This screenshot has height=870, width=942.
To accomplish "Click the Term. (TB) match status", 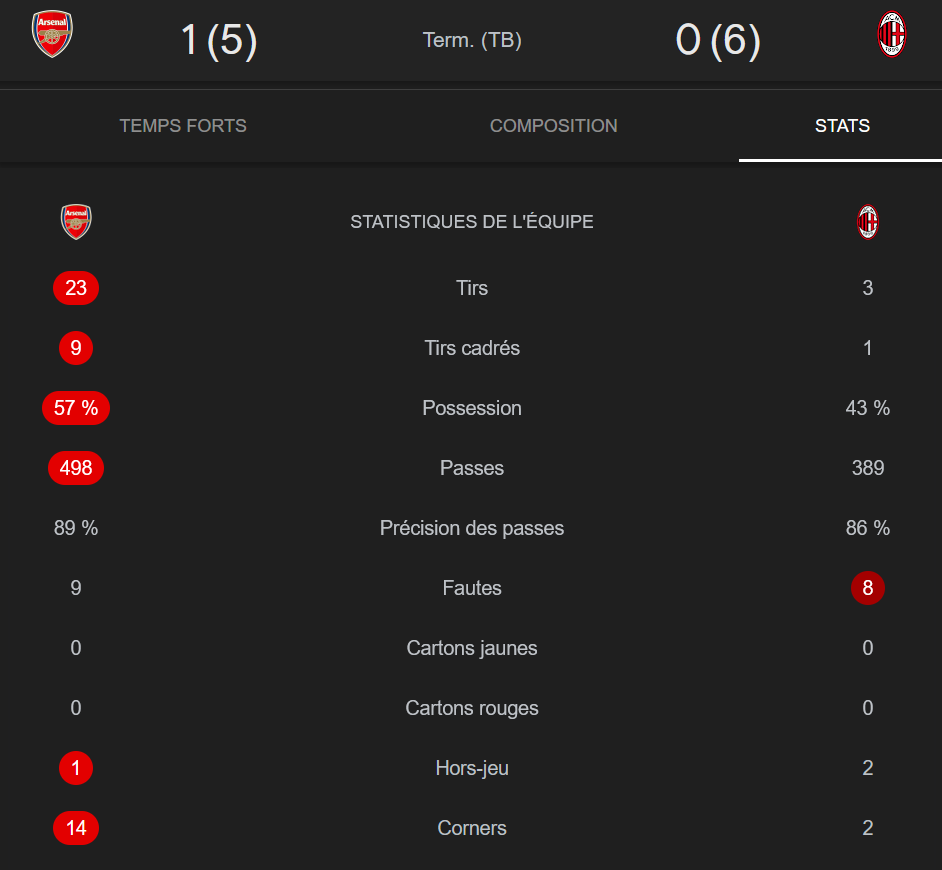I will (x=472, y=41).
